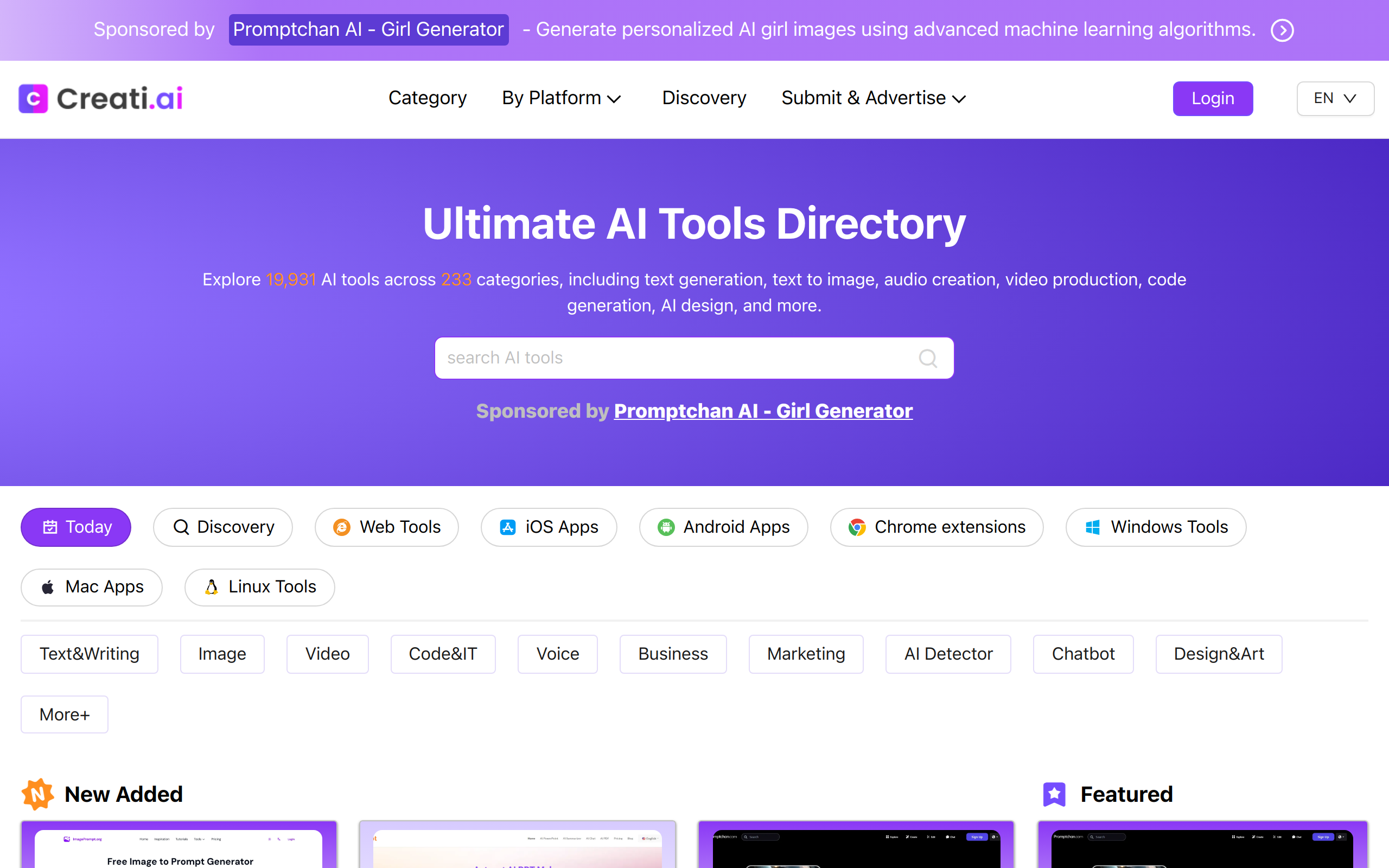
Task: Click the magnifier icon in Discovery pill
Action: pyautogui.click(x=181, y=527)
